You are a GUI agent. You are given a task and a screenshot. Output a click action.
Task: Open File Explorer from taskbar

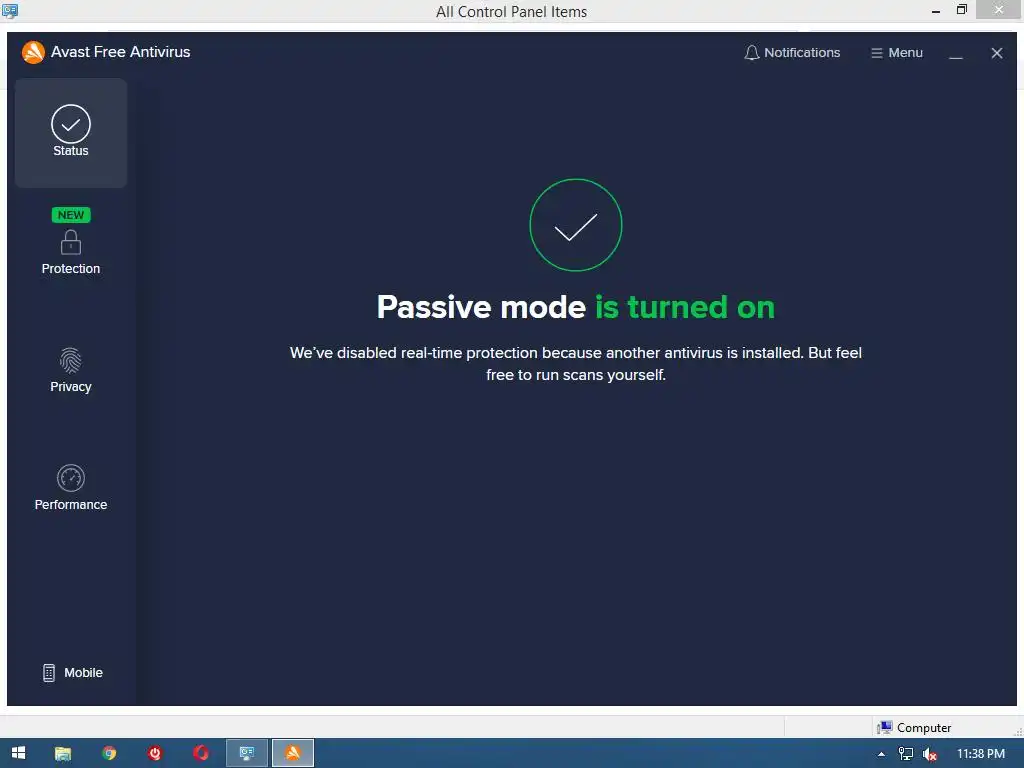tap(63, 753)
